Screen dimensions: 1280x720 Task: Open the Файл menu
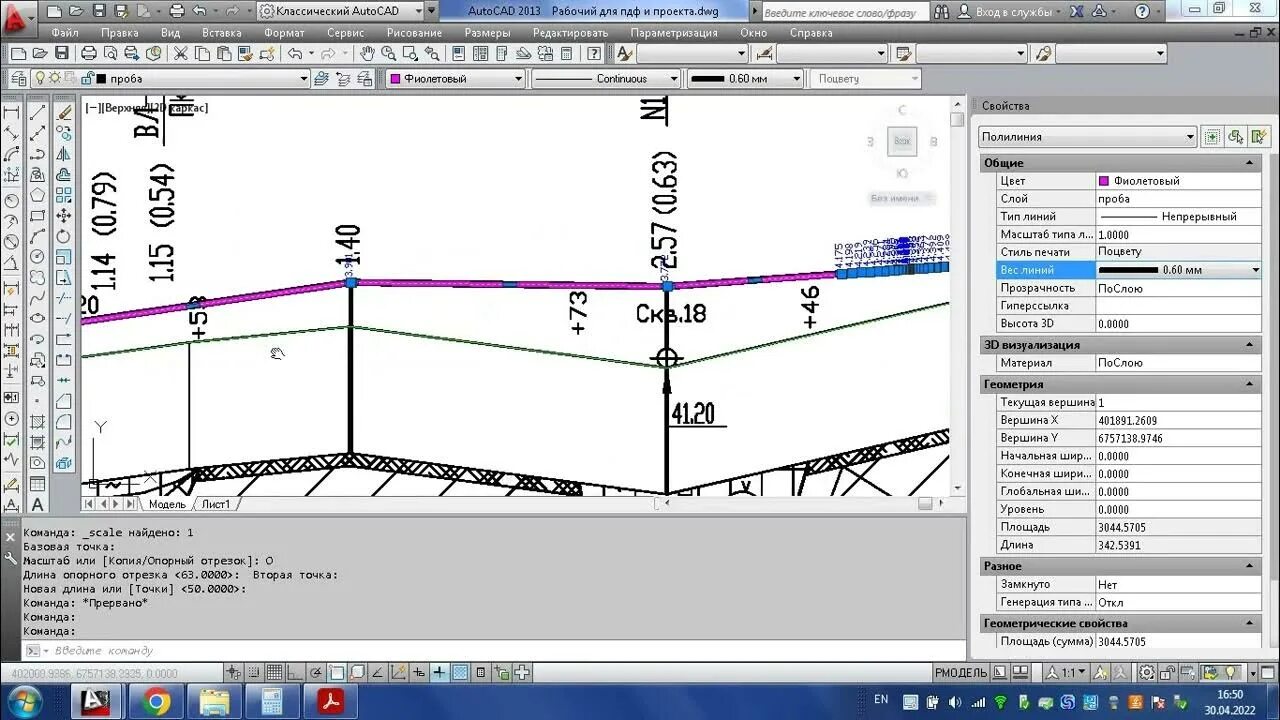click(64, 32)
